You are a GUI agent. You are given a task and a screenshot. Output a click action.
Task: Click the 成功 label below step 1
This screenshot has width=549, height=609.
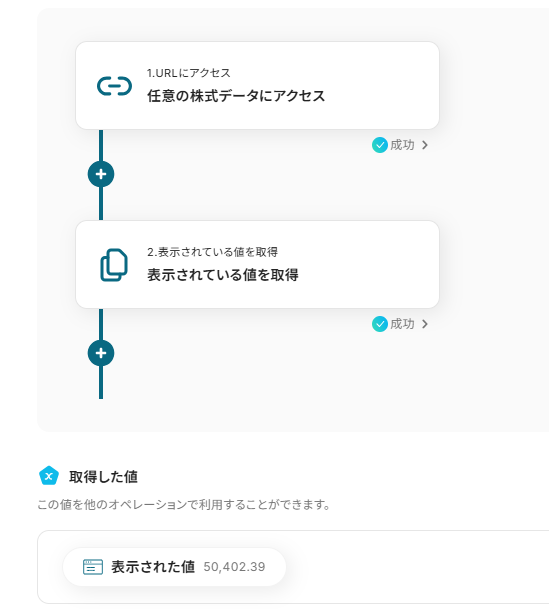point(402,145)
